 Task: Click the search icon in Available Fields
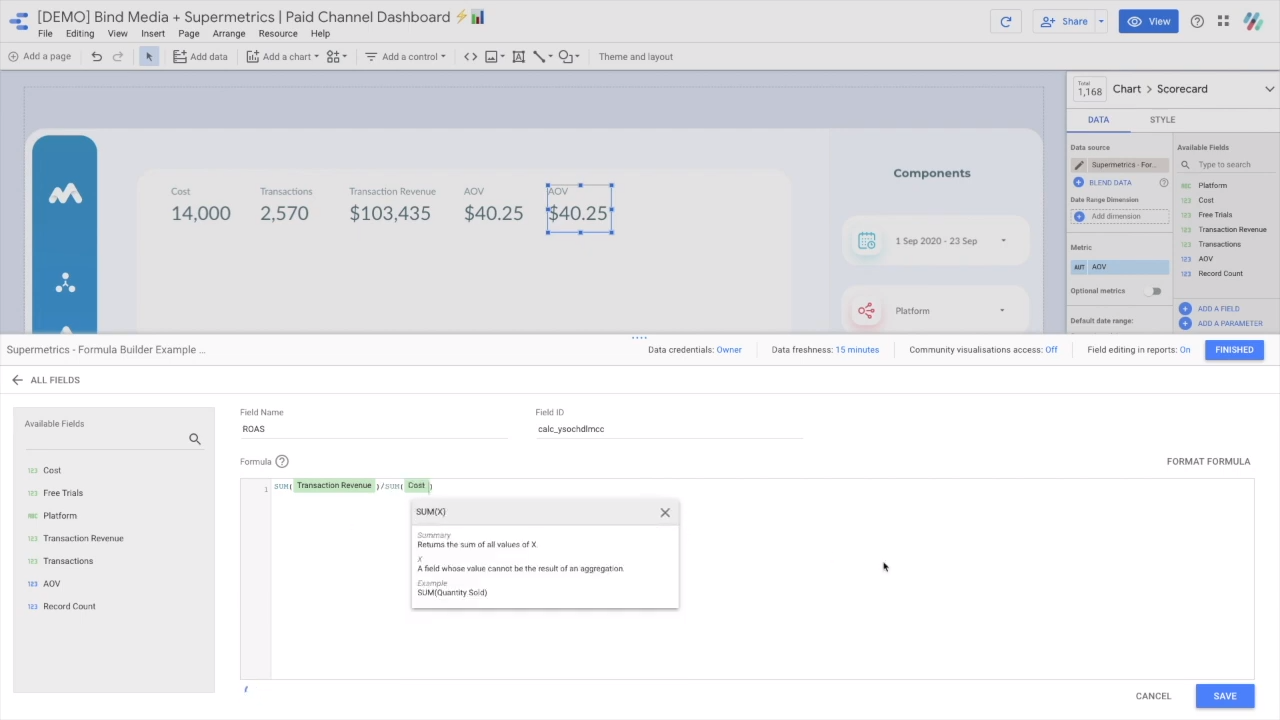pos(195,439)
